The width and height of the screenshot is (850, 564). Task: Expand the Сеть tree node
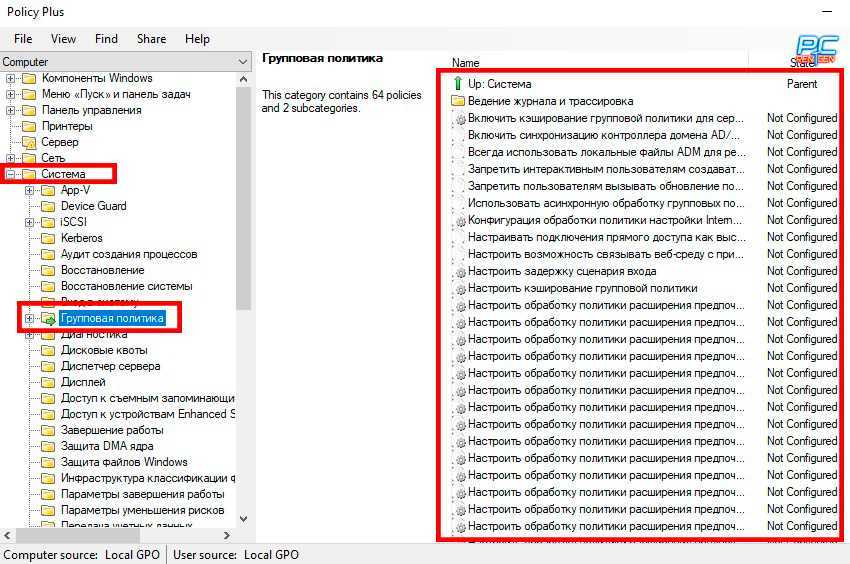click(10, 158)
